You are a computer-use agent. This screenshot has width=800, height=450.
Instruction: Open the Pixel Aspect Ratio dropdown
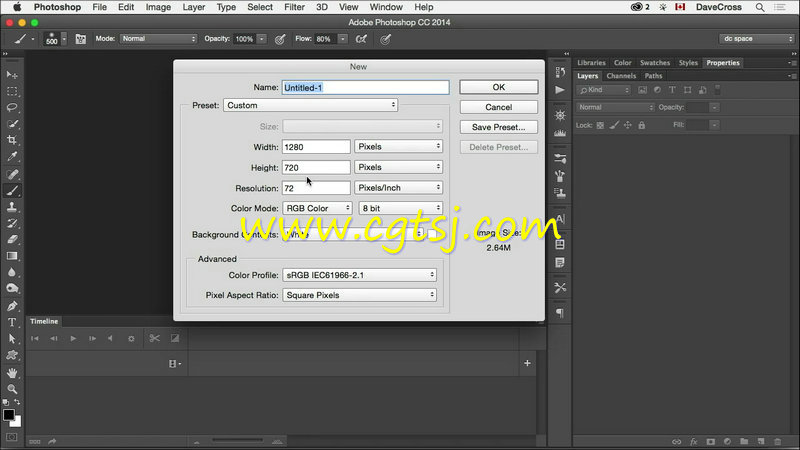click(x=360, y=295)
